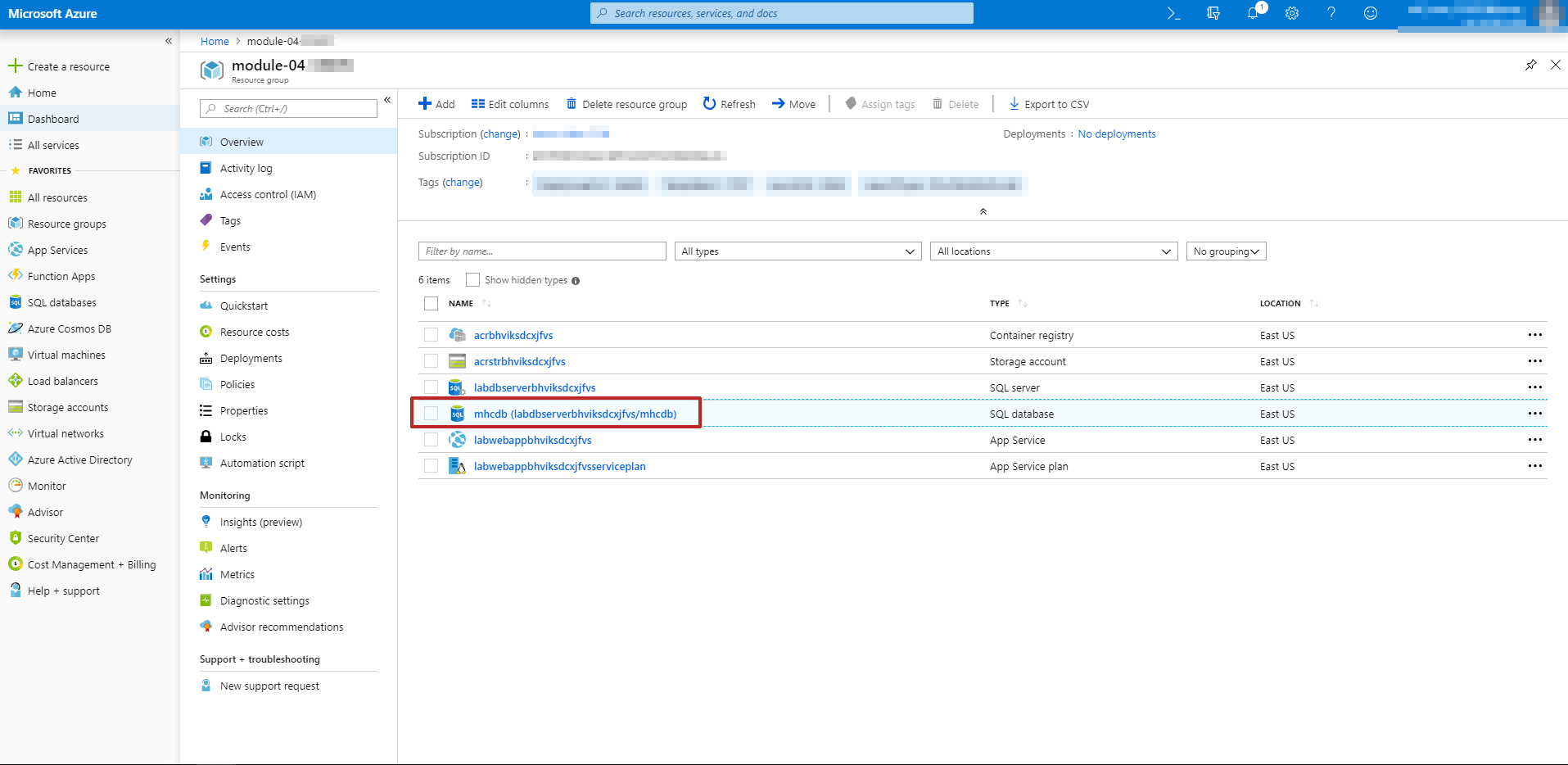Open SQL databases in left favorites
The height and width of the screenshot is (765, 1568).
[x=62, y=302]
